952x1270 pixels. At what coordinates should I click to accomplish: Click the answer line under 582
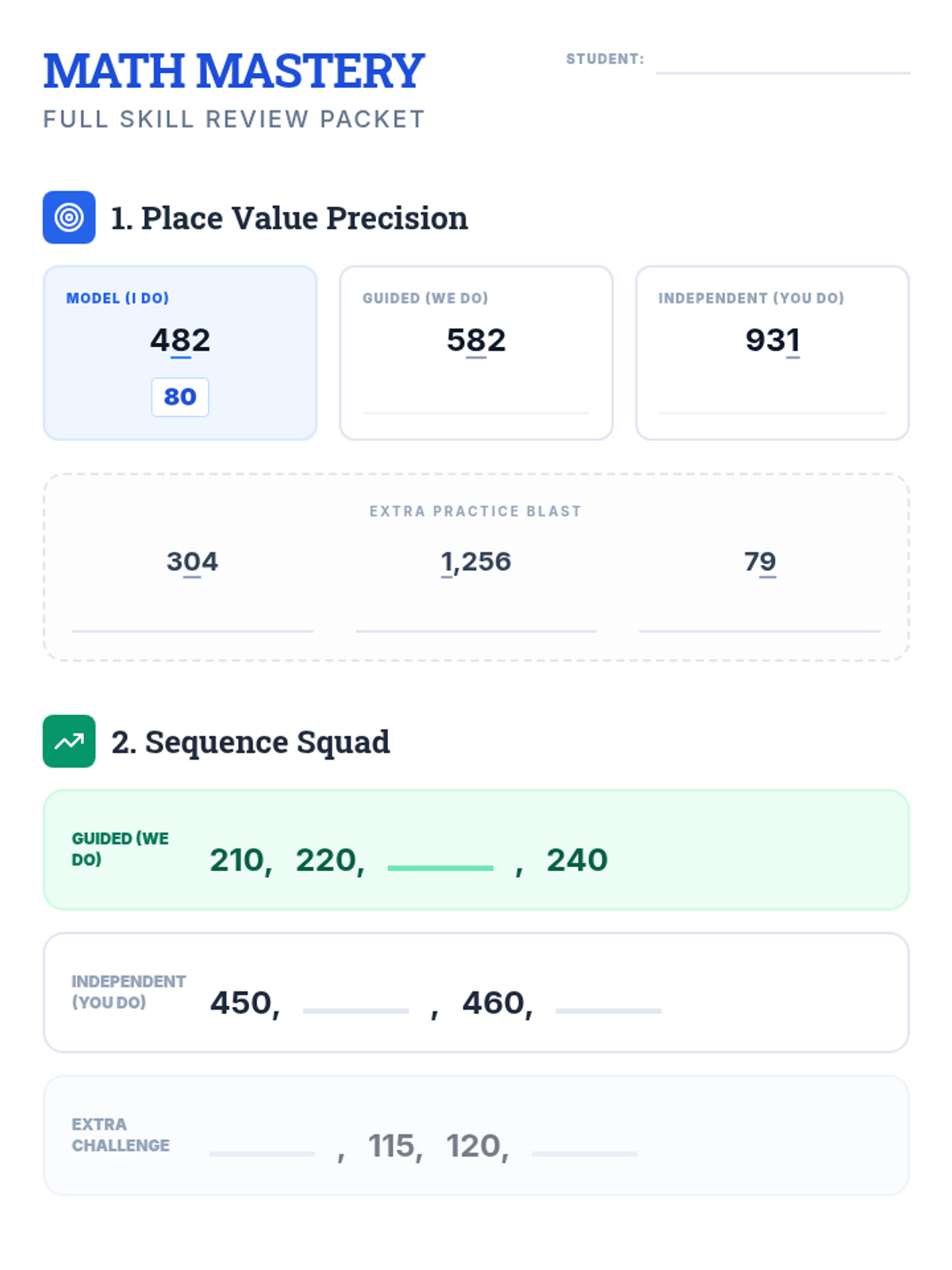pos(476,413)
